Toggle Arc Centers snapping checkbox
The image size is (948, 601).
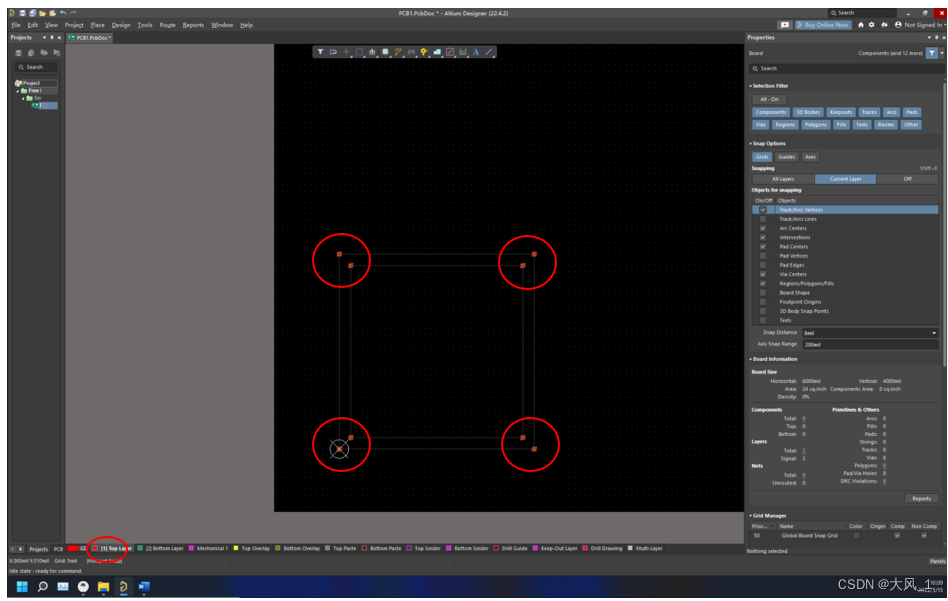tap(762, 229)
